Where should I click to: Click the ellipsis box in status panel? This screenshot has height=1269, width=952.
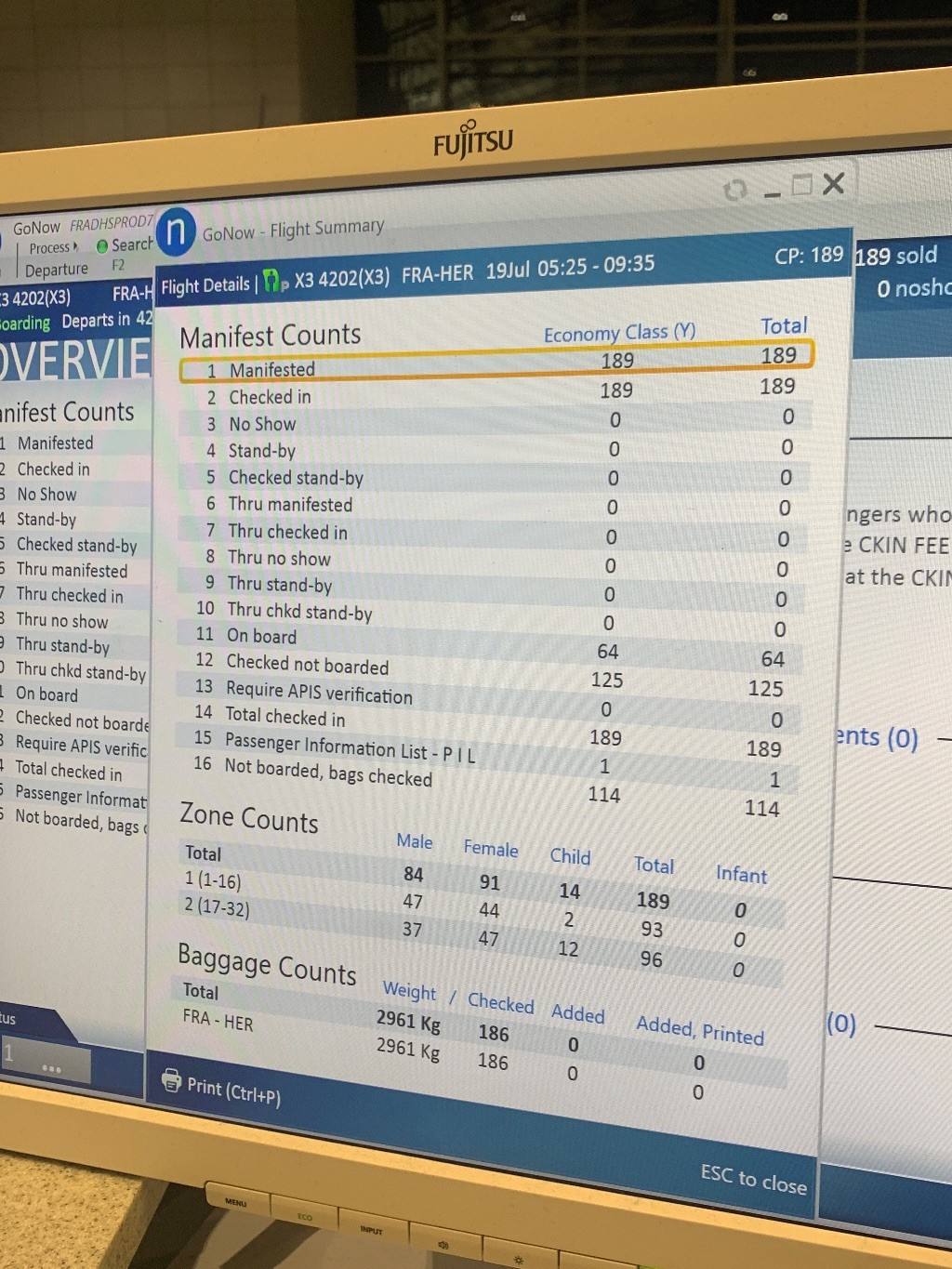50,1067
